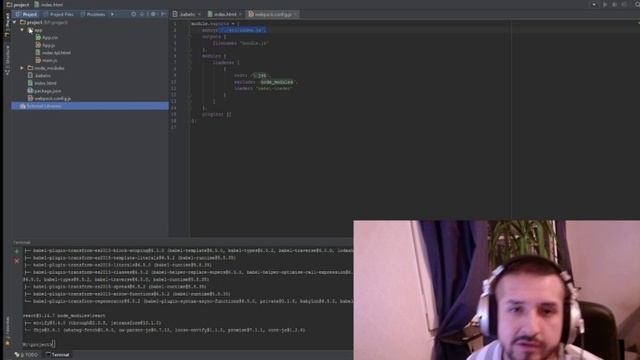This screenshot has width=640, height=360.
Task: Click the scroll from source icon
Action: [133, 14]
